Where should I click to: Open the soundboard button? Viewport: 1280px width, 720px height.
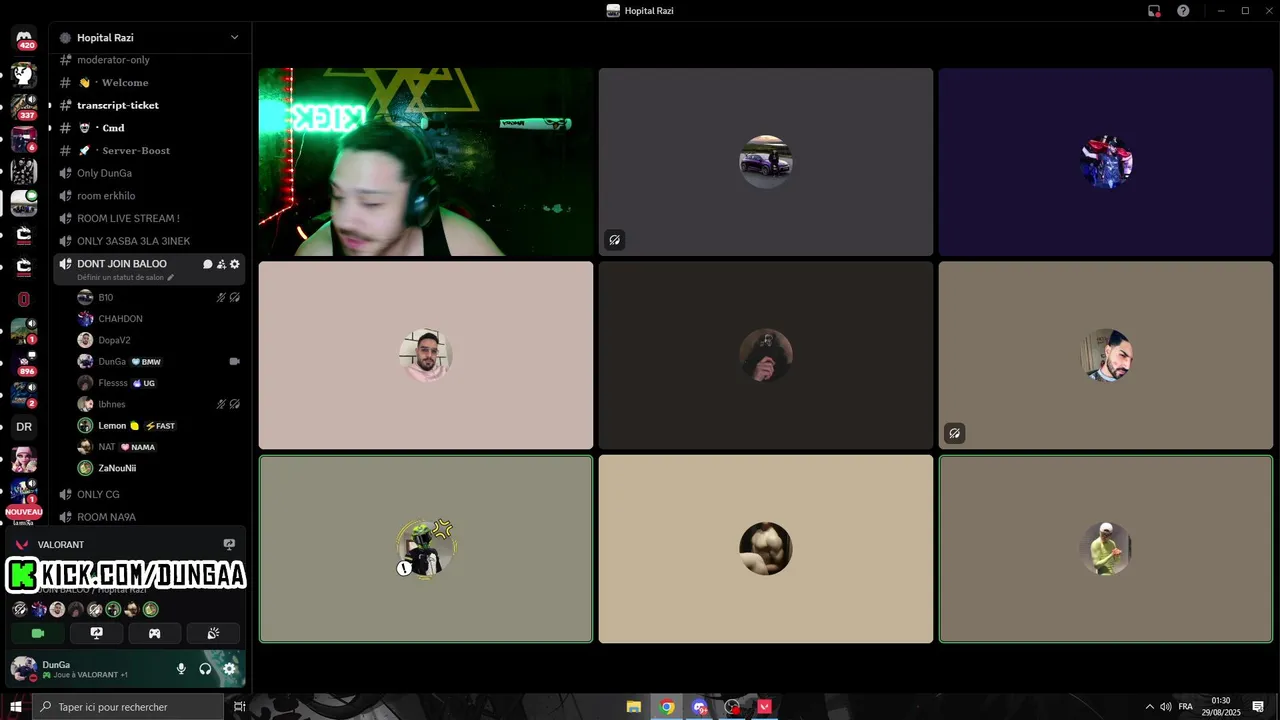(213, 633)
